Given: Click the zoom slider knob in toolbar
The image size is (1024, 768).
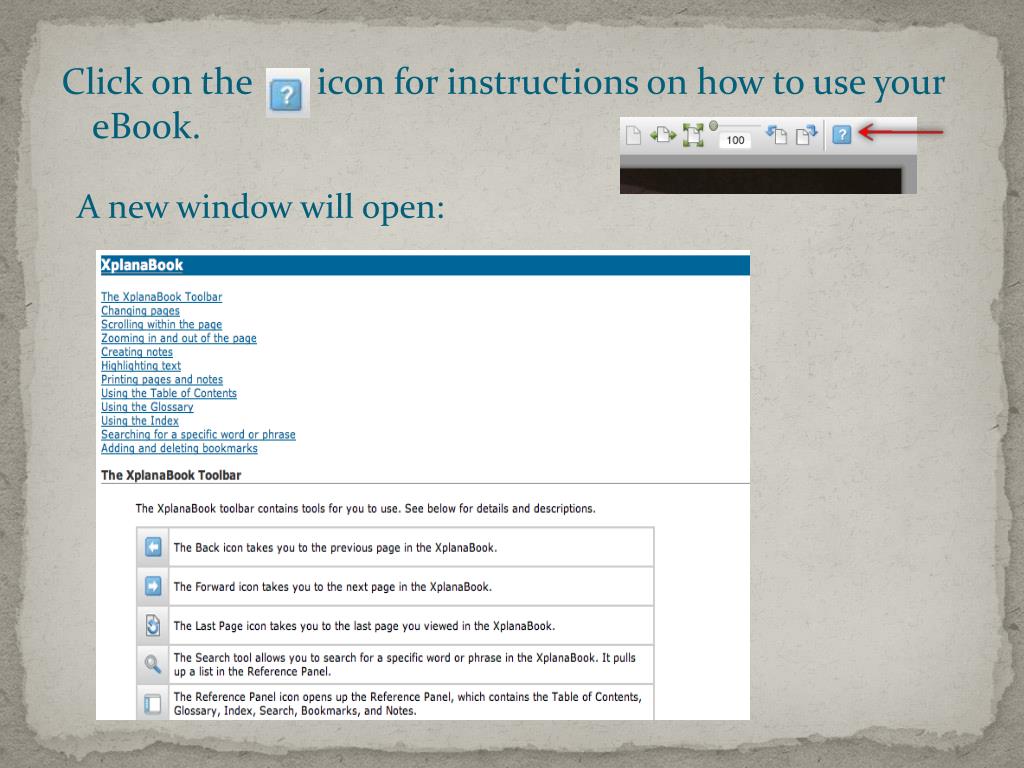Looking at the screenshot, I should [713, 125].
